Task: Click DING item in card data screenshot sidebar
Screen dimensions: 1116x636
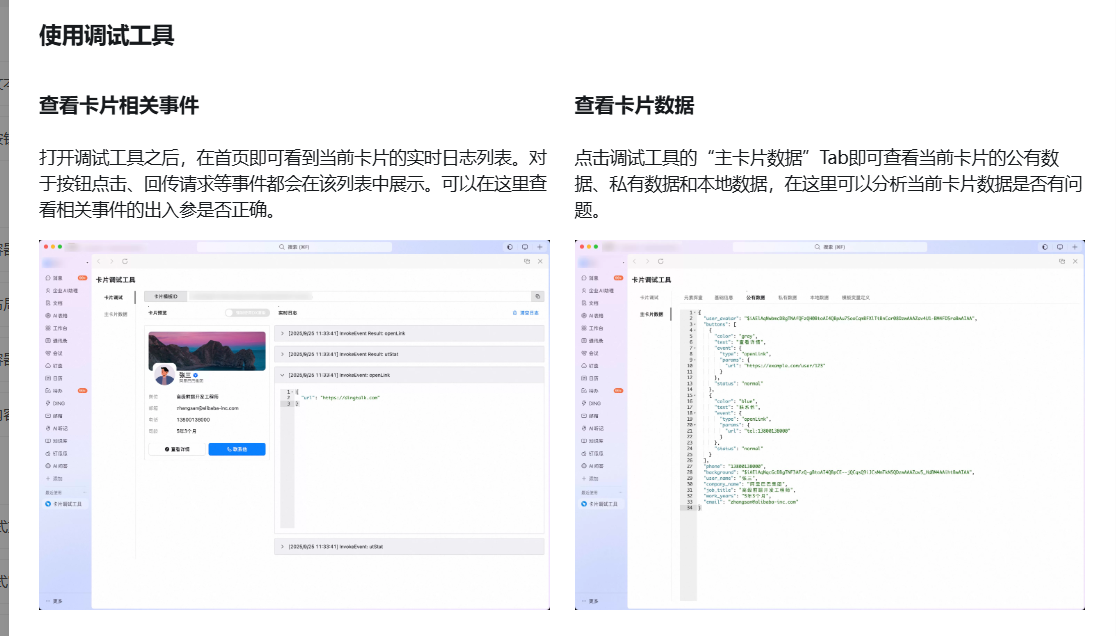Action: (x=591, y=403)
